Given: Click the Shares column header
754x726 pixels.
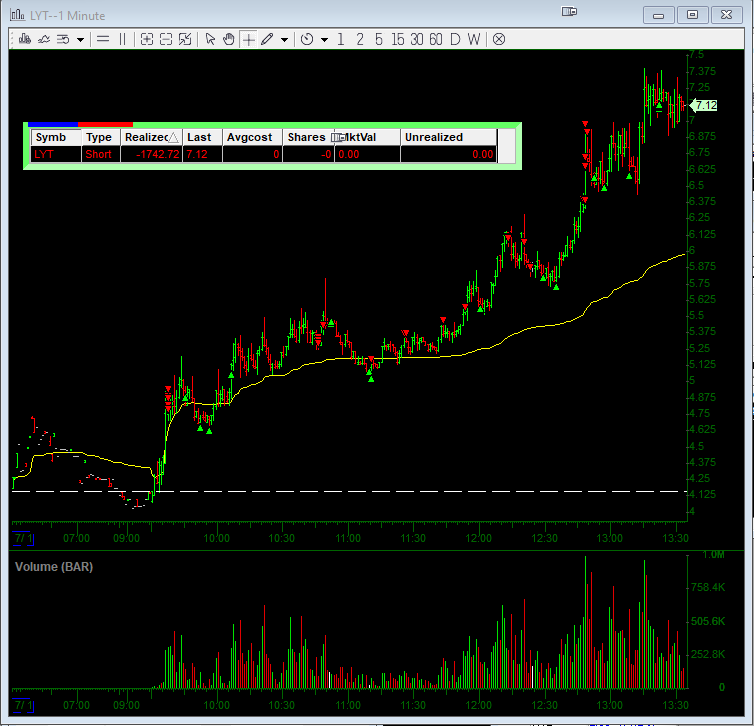Looking at the screenshot, I should pos(307,137).
